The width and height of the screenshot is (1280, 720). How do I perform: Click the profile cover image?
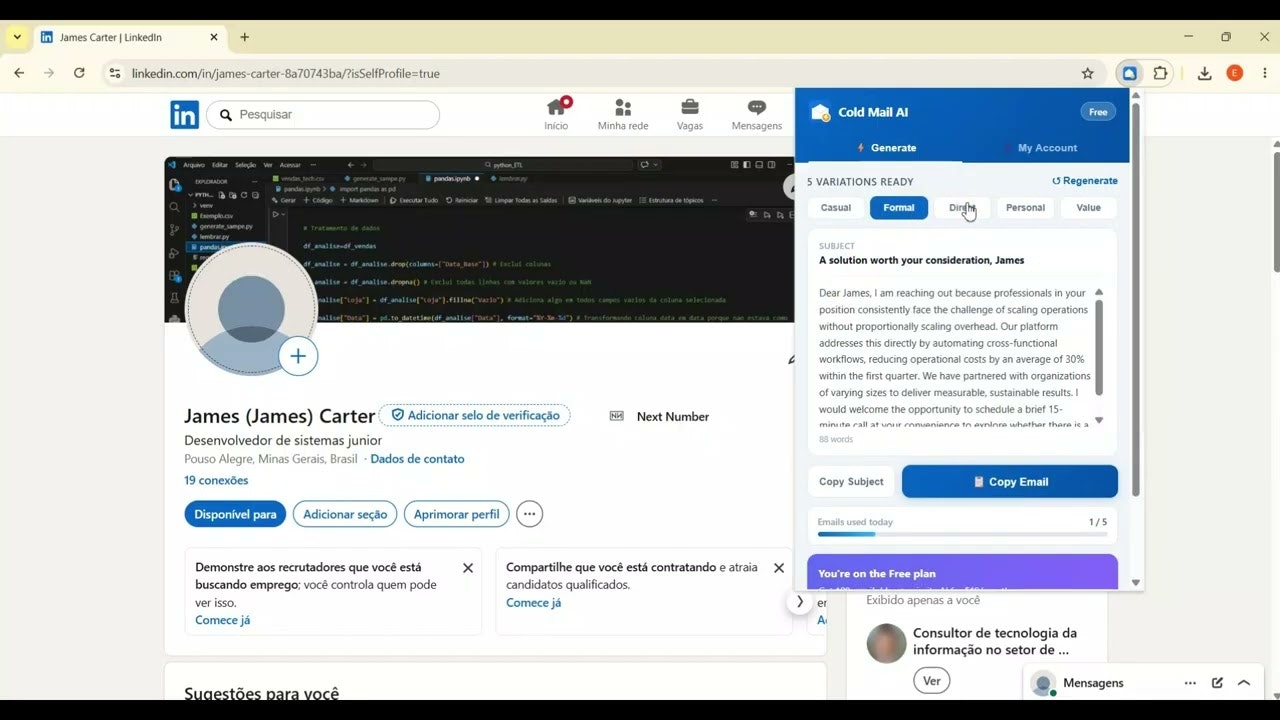tap(480, 239)
